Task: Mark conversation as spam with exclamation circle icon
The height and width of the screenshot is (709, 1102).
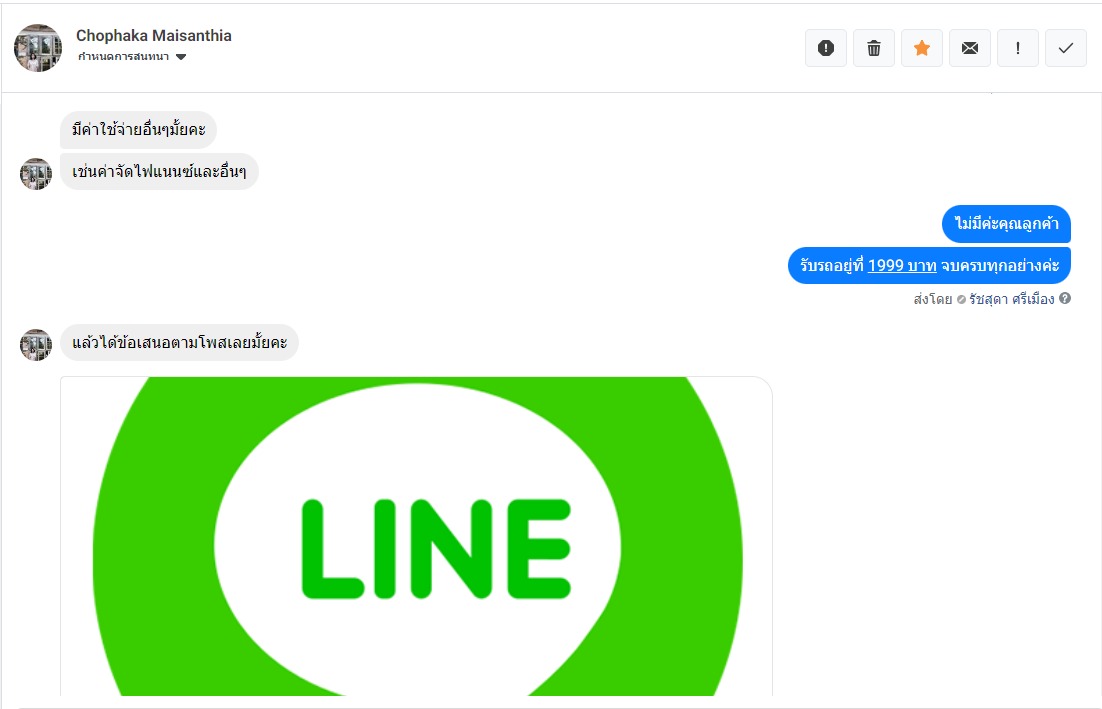Action: (826, 48)
